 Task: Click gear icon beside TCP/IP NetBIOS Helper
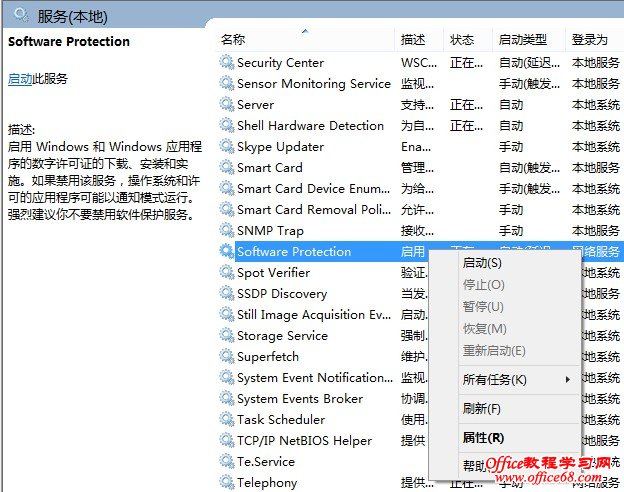pyautogui.click(x=226, y=441)
